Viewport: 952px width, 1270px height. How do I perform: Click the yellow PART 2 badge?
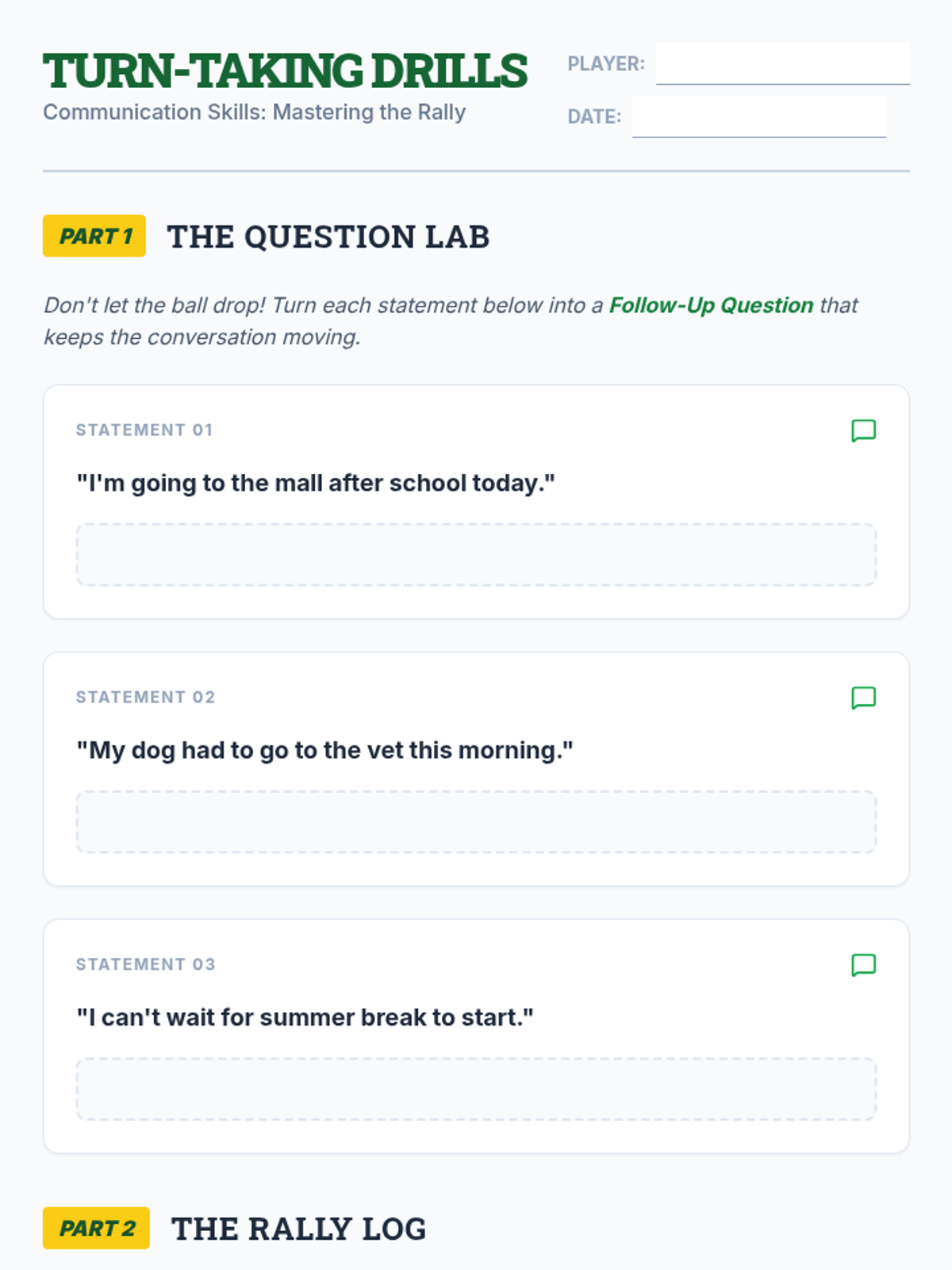tap(96, 1228)
